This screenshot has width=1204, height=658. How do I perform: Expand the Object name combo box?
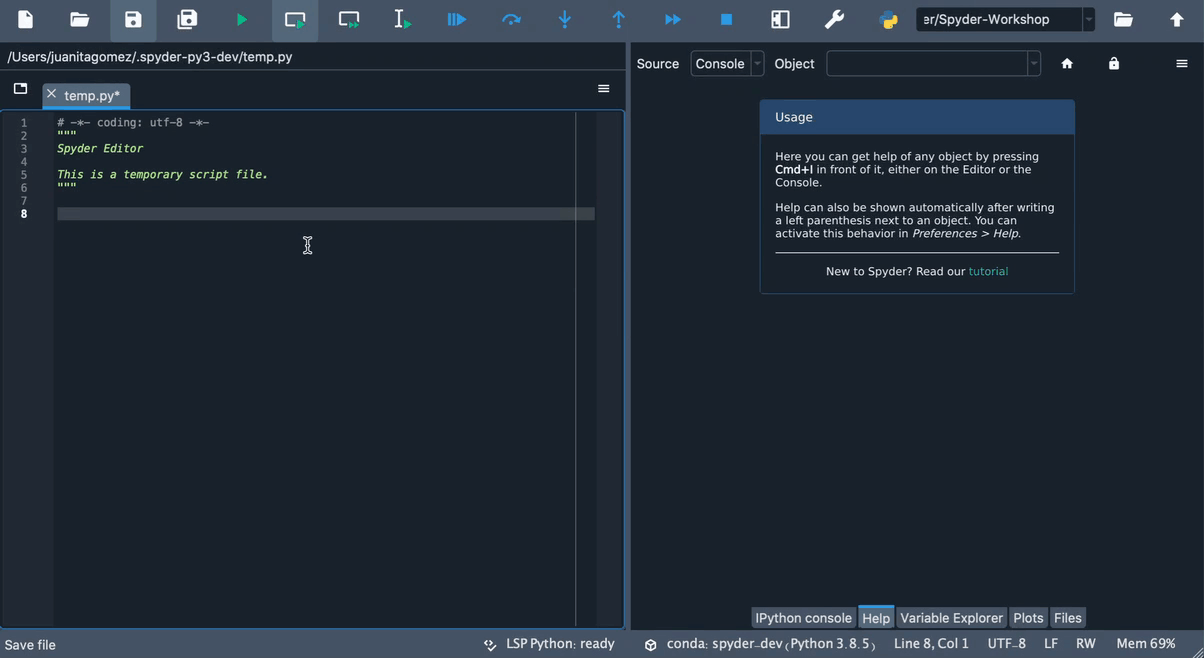(x=1033, y=63)
